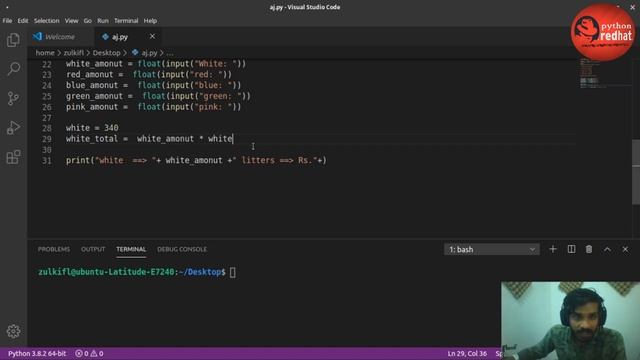Kill the terminal with trash icon
Image resolution: width=640 pixels, height=360 pixels.
point(589,249)
